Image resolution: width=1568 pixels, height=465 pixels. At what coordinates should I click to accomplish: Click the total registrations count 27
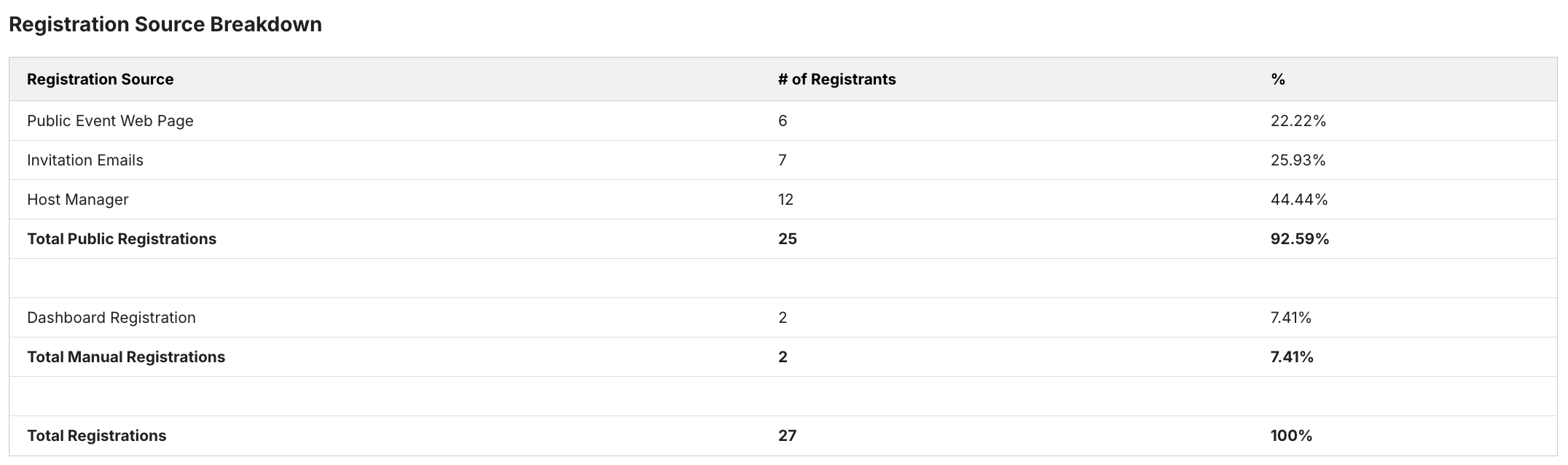(787, 436)
